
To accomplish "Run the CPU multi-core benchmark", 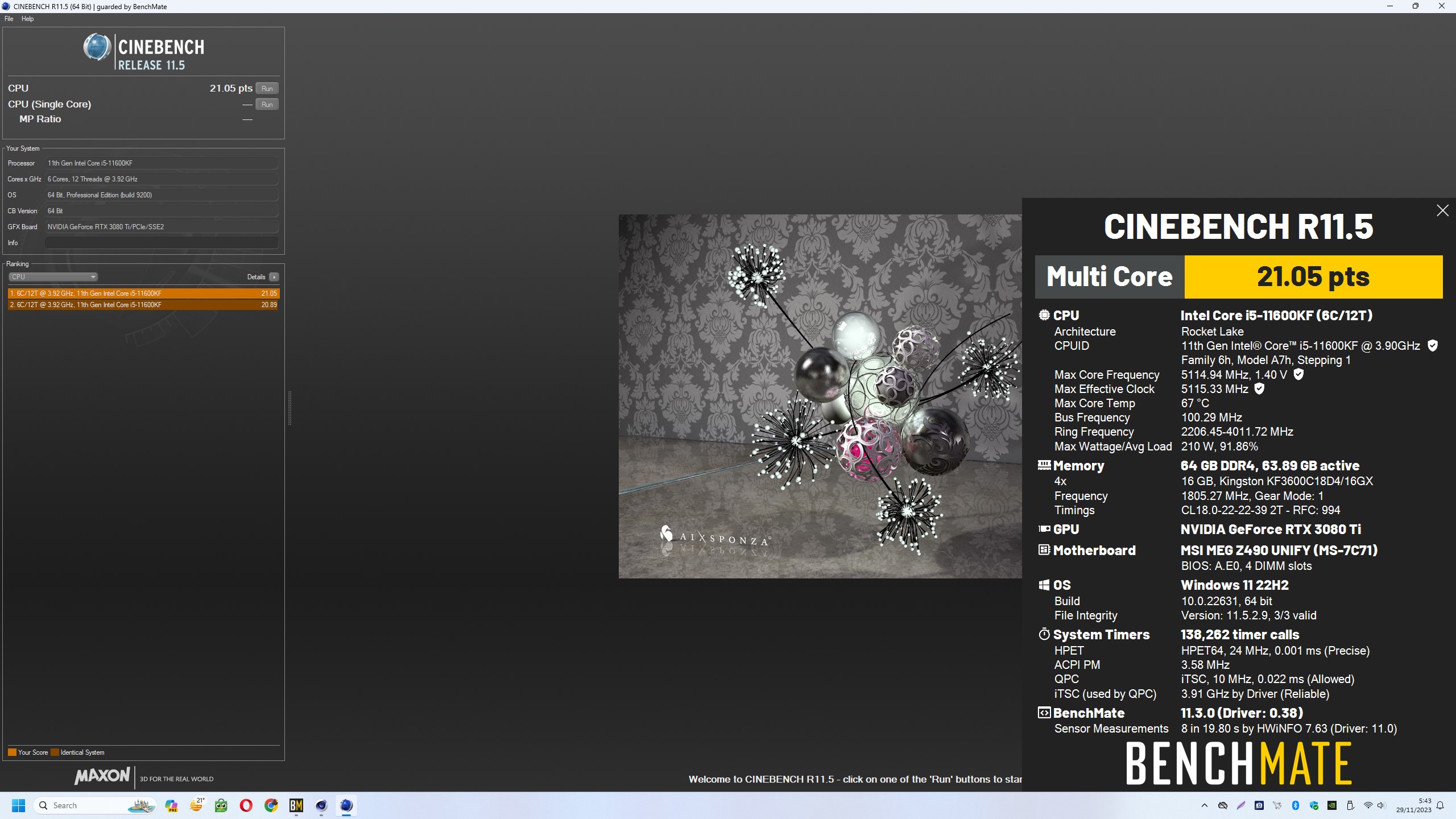I will pos(267,88).
